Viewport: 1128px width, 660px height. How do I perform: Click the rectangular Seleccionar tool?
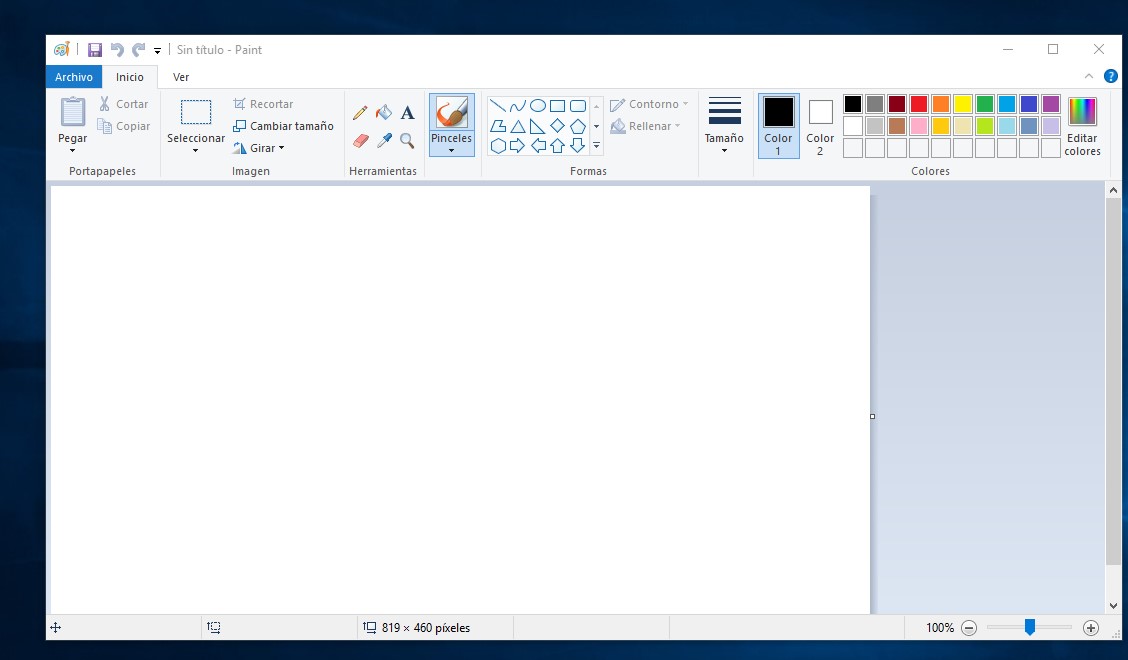[x=196, y=112]
